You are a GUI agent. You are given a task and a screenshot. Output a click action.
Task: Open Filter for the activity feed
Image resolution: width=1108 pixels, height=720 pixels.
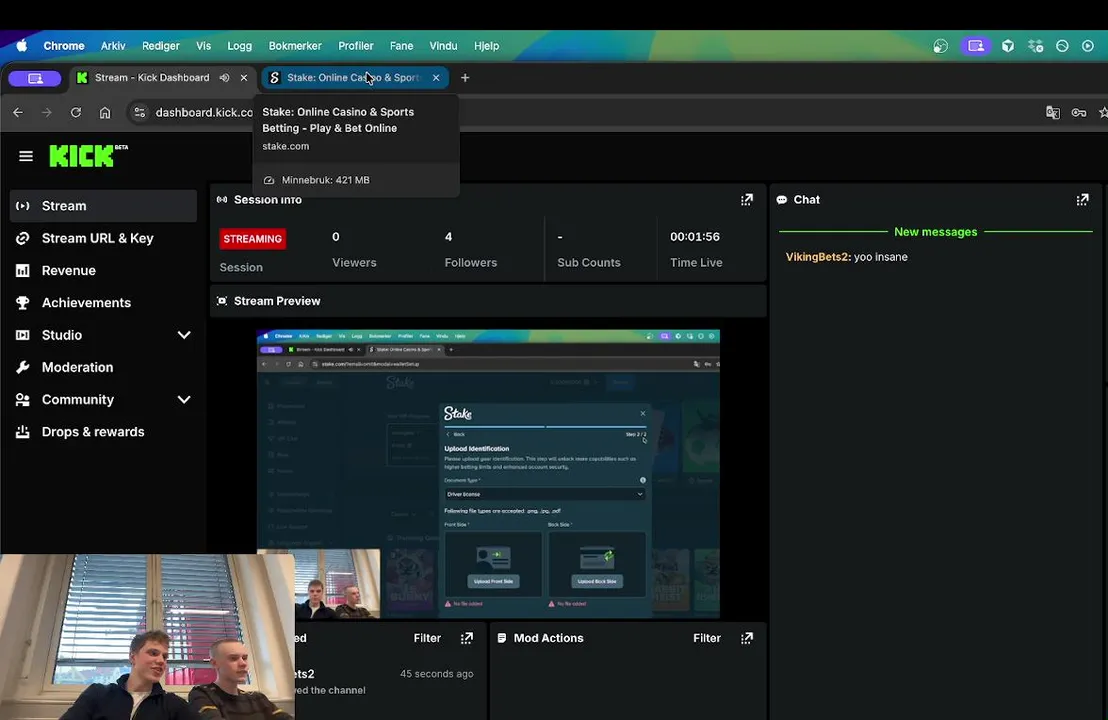coord(427,638)
